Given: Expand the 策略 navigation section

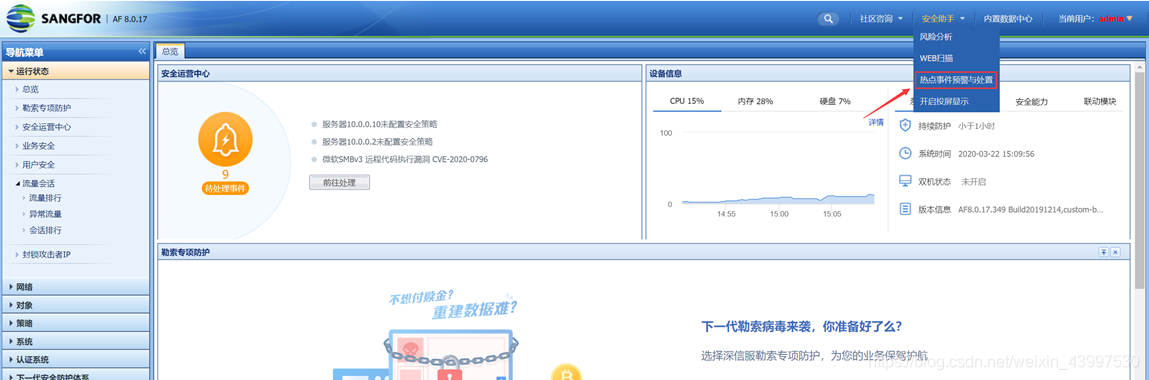Looking at the screenshot, I should coord(75,324).
